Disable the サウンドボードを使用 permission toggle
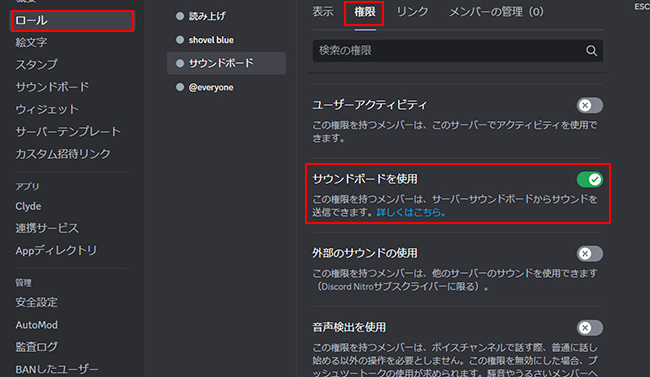The height and width of the screenshot is (377, 650). click(589, 180)
